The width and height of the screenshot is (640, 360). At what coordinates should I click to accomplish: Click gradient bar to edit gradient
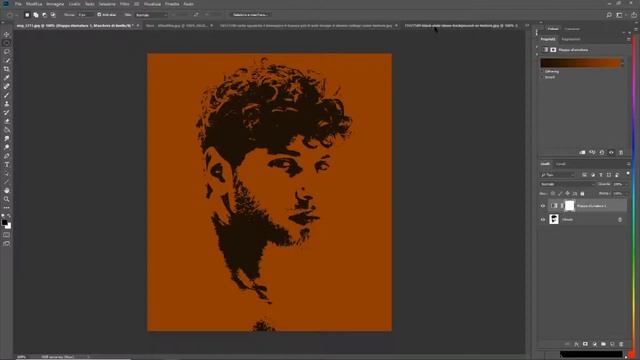(x=580, y=63)
